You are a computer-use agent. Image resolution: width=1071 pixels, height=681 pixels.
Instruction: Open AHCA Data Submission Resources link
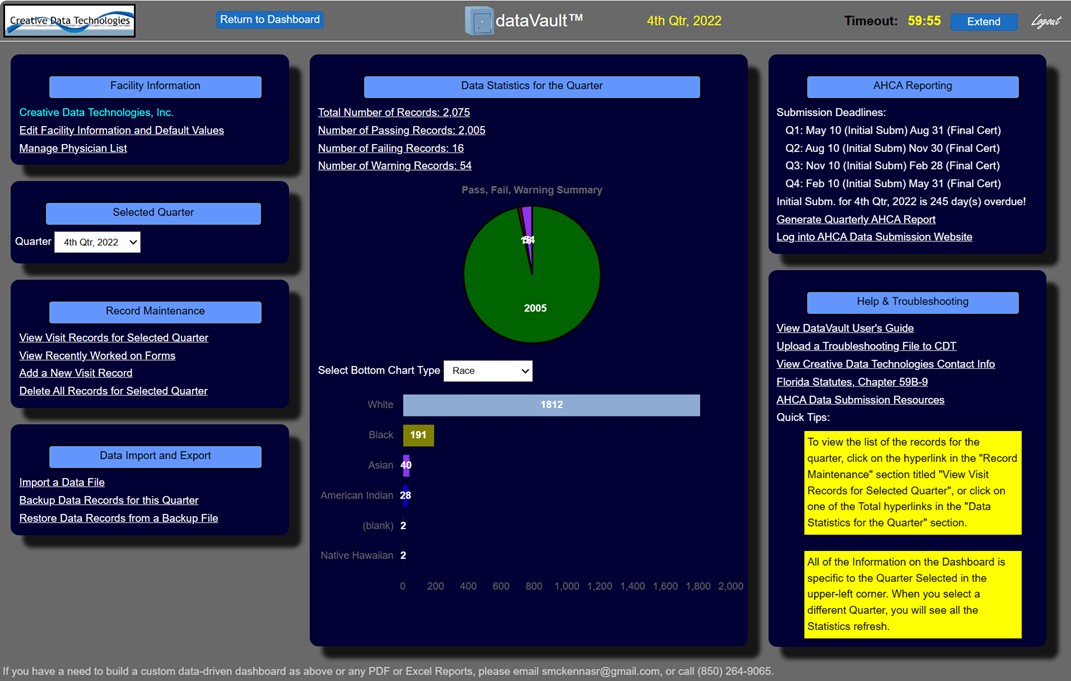click(860, 400)
